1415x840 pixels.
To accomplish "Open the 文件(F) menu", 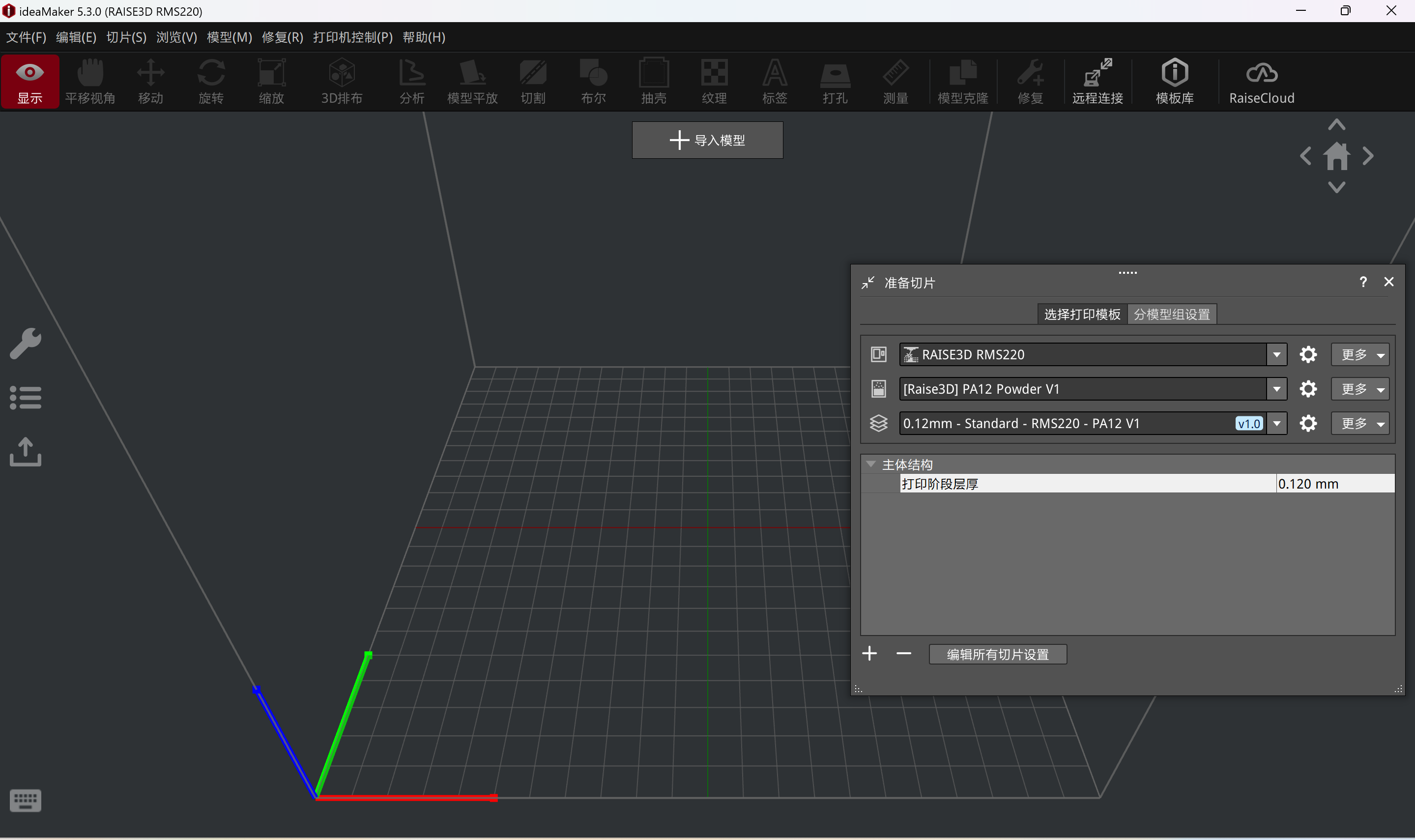I will tap(26, 37).
